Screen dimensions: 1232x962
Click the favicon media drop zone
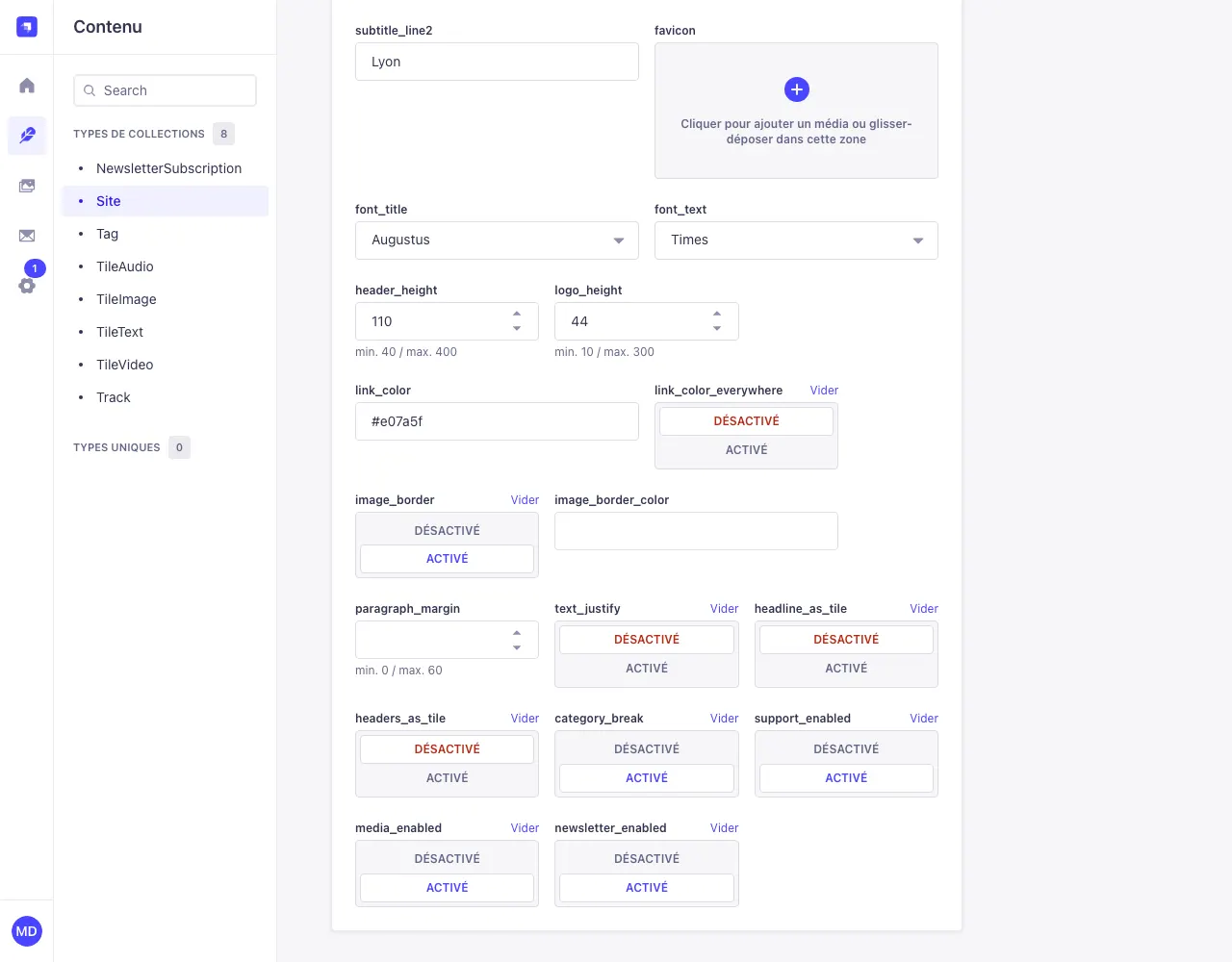(x=796, y=111)
